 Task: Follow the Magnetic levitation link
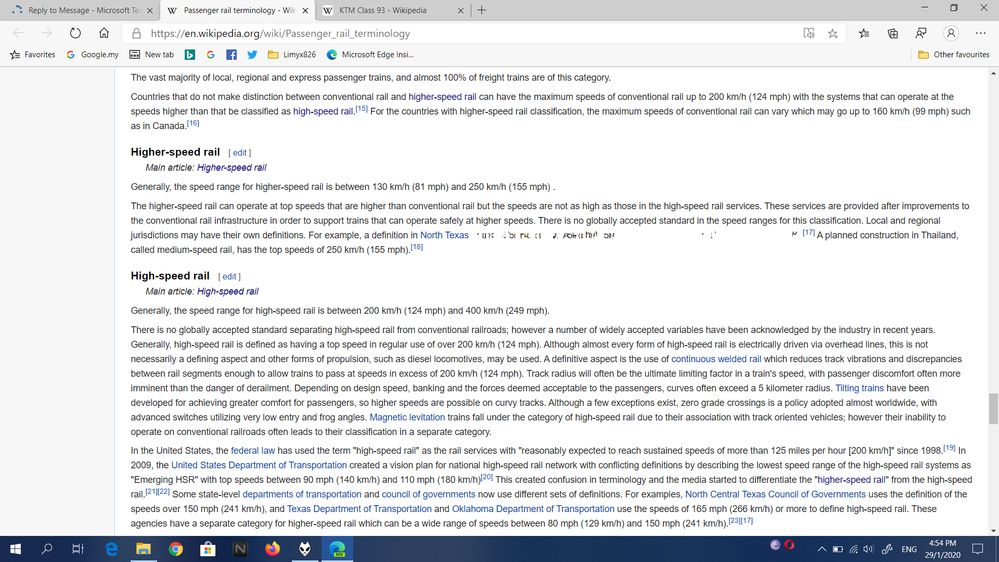point(407,417)
